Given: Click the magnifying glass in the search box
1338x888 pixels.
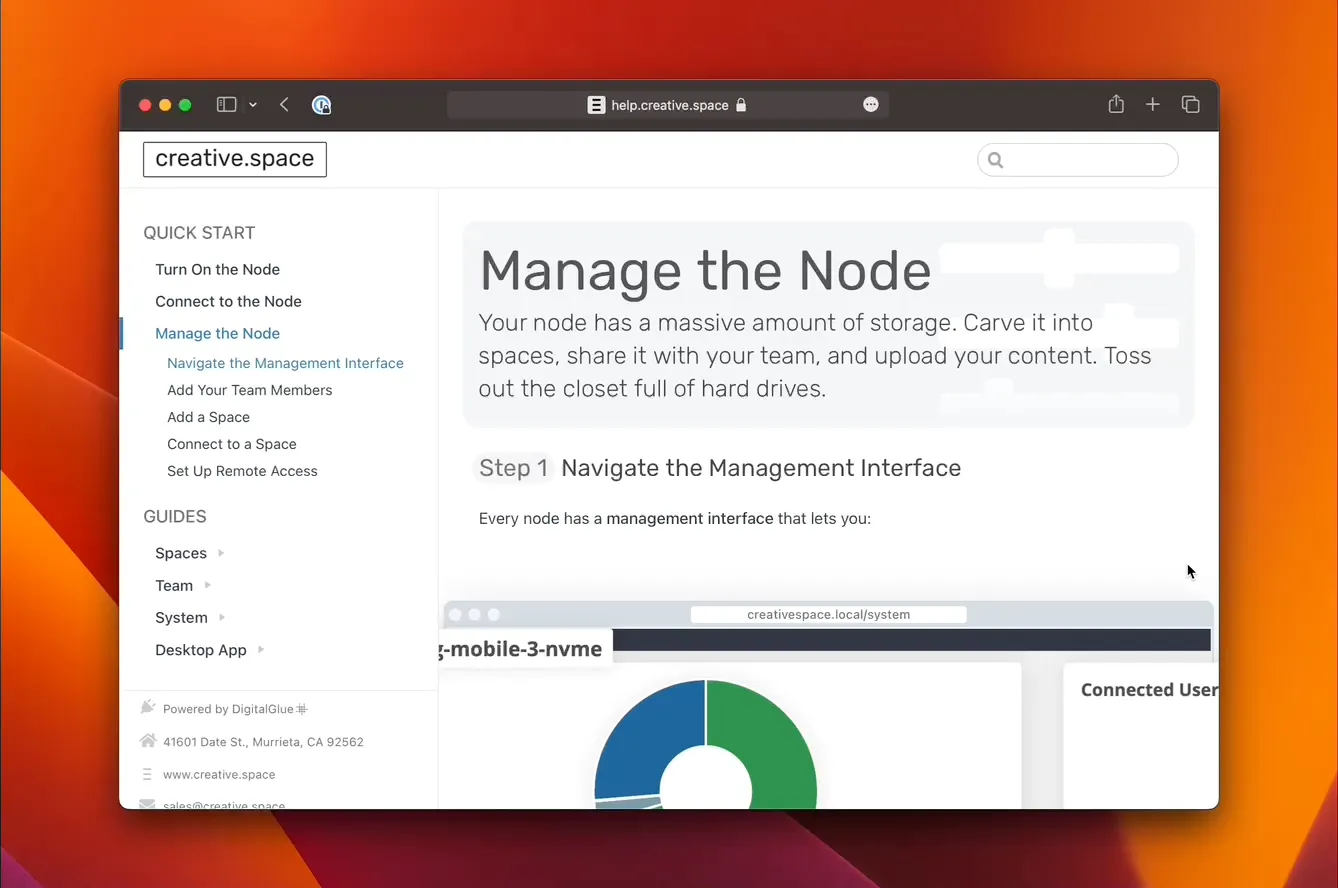Looking at the screenshot, I should coord(995,160).
